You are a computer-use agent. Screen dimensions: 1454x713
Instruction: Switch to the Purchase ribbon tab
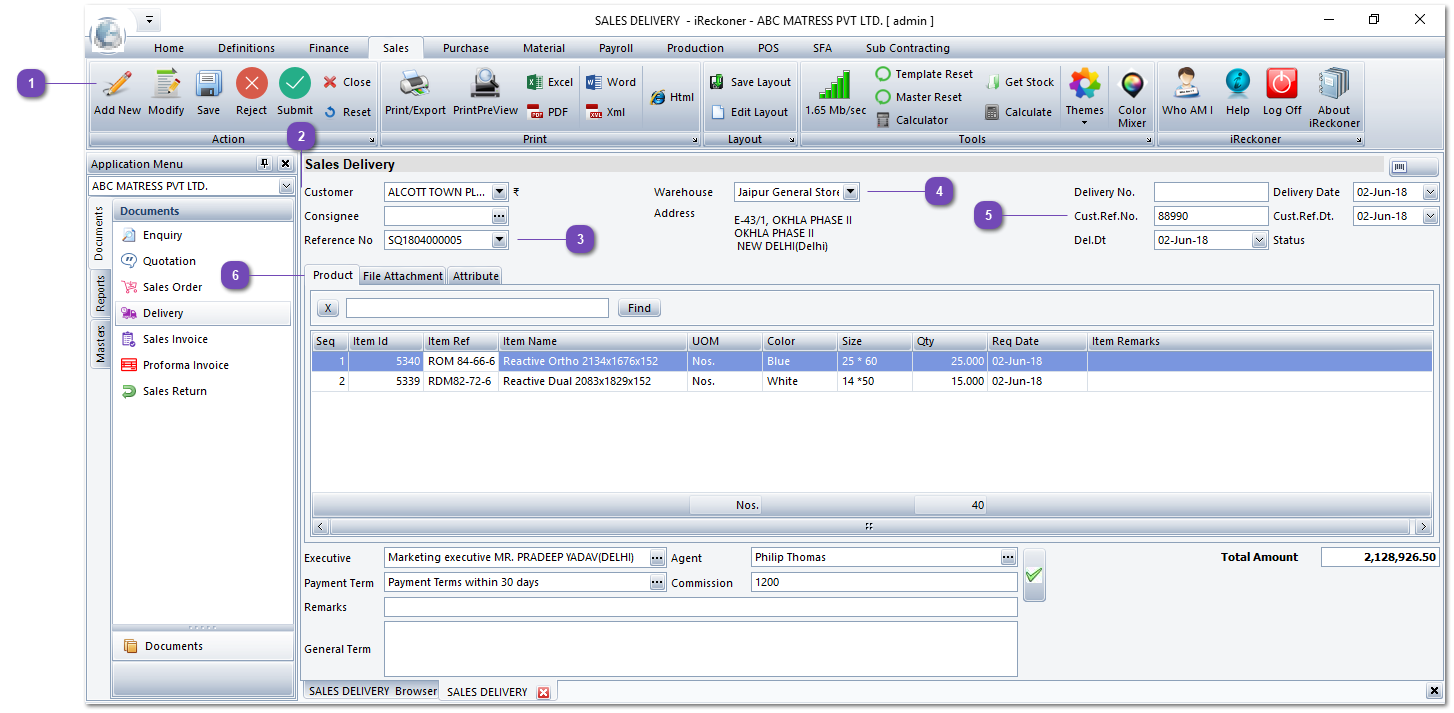coord(466,48)
